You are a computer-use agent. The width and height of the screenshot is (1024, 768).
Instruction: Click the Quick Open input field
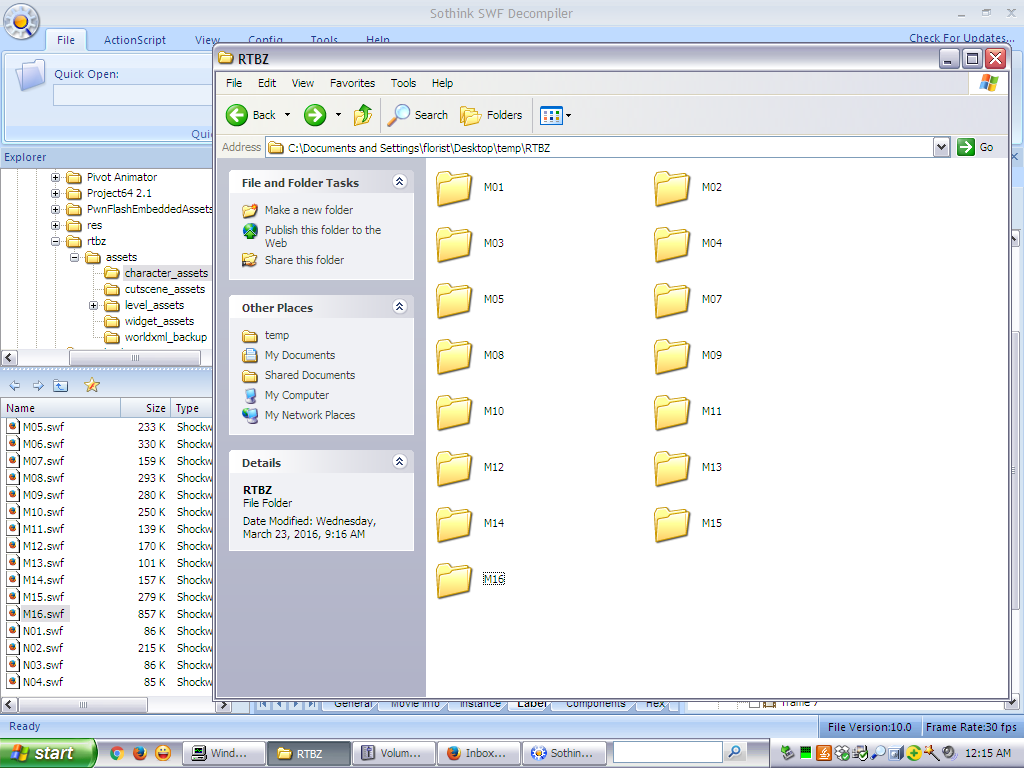point(133,95)
